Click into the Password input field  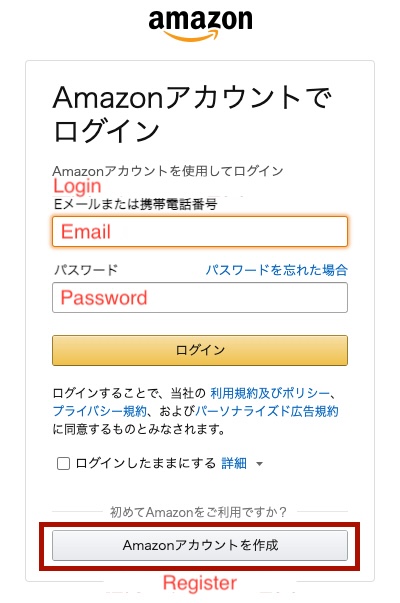[x=200, y=298]
